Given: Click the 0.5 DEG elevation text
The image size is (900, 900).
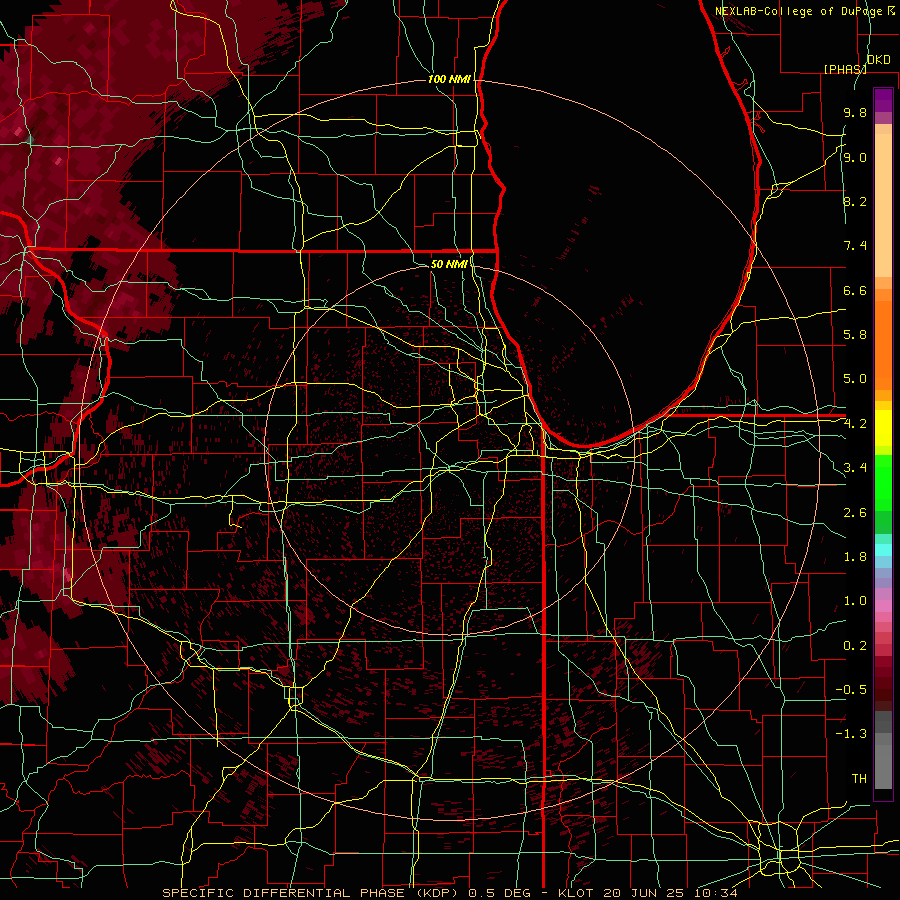Looking at the screenshot, I should pos(497,893).
